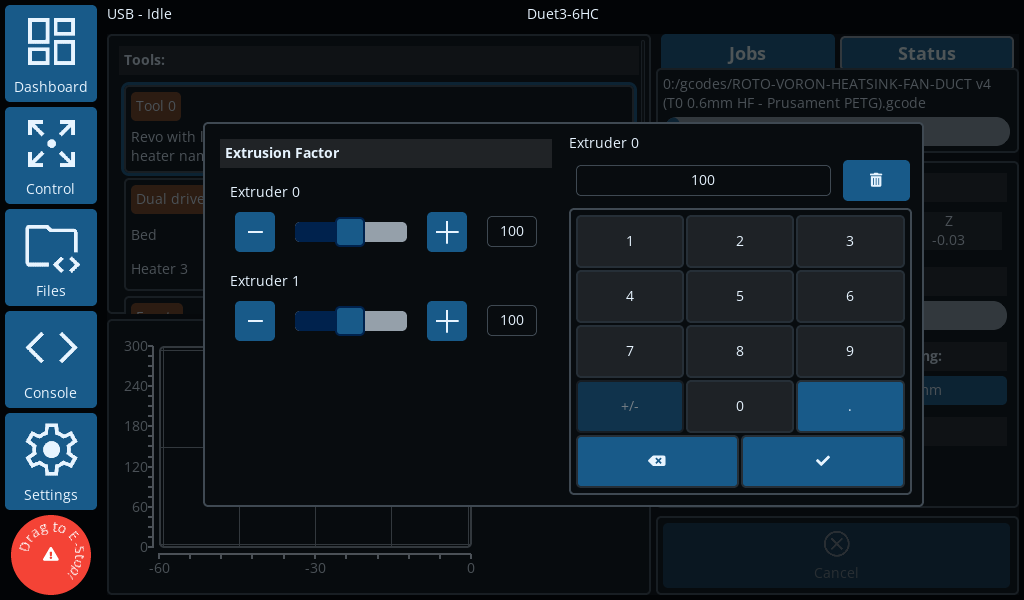Image resolution: width=1024 pixels, height=600 pixels.
Task: Switch to the Jobs tab
Action: [747, 54]
